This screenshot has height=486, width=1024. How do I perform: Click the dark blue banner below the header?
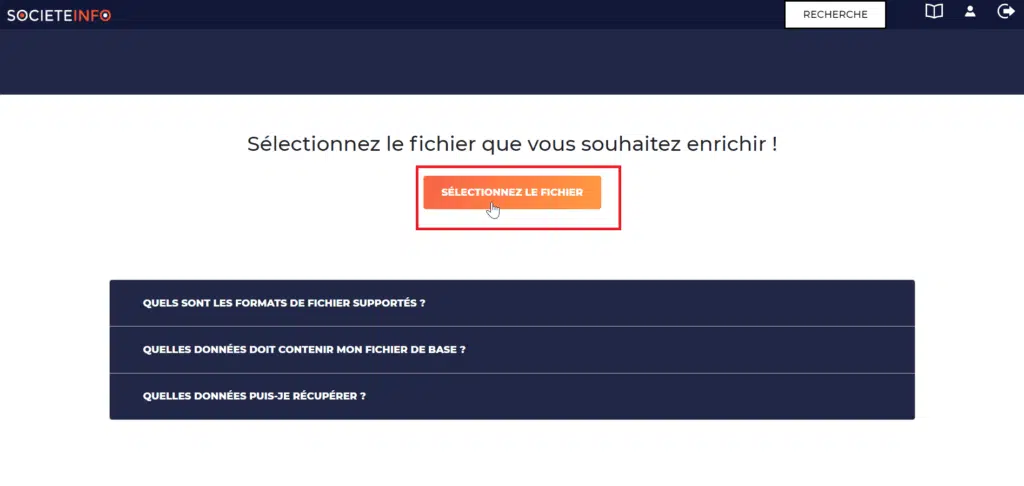tap(512, 62)
